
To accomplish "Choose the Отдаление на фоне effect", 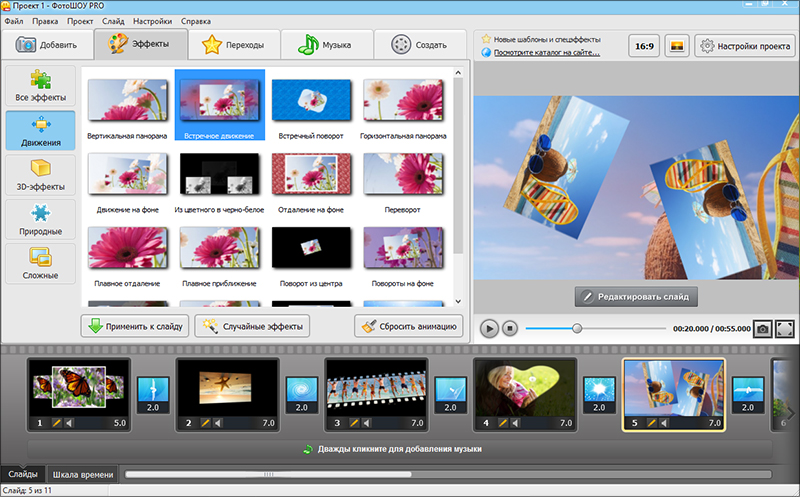I will [311, 174].
